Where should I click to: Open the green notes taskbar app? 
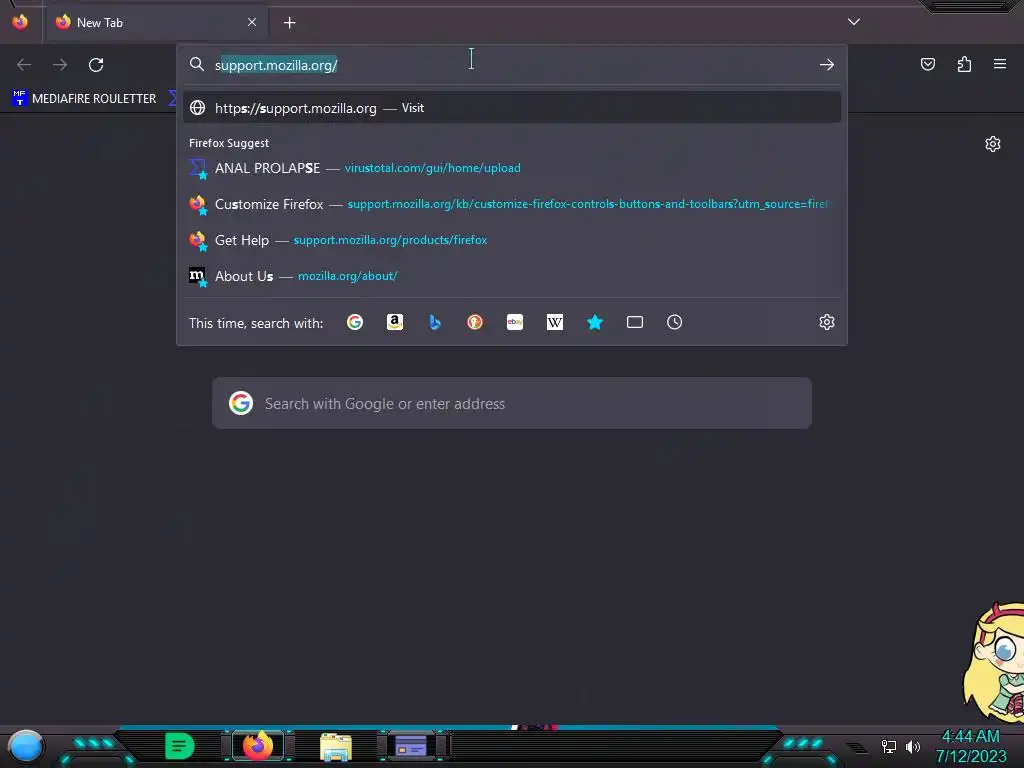180,746
